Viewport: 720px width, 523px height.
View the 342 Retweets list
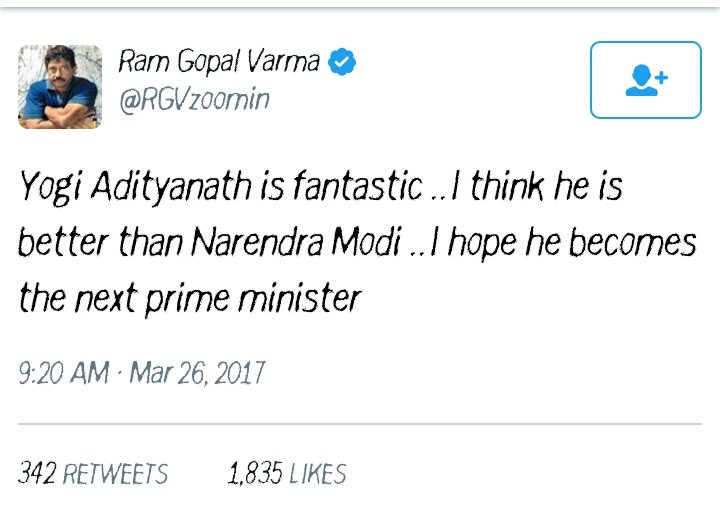tap(94, 473)
